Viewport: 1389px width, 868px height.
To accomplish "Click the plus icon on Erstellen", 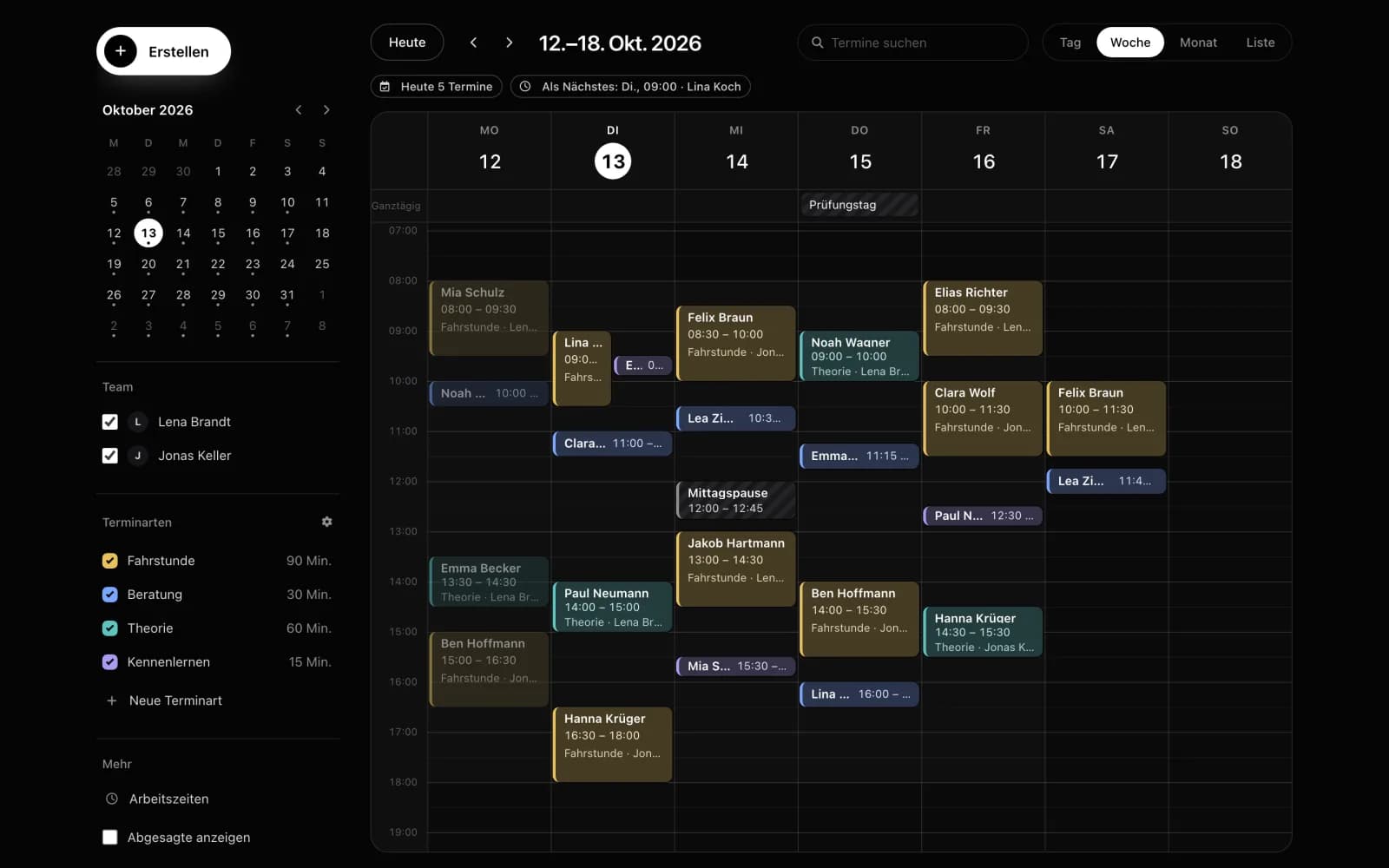I will click(x=121, y=51).
